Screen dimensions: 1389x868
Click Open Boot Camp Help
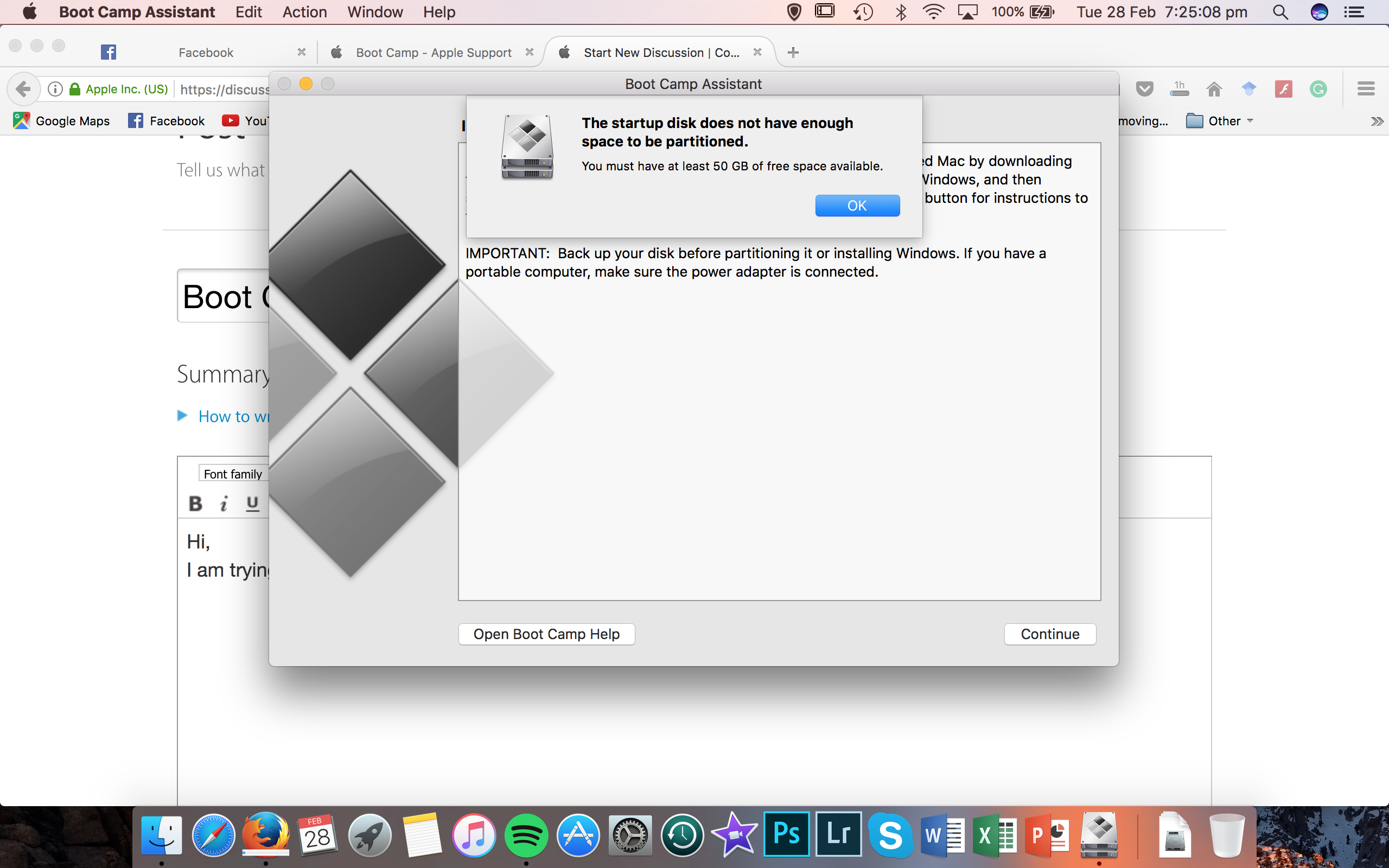pyautogui.click(x=546, y=634)
